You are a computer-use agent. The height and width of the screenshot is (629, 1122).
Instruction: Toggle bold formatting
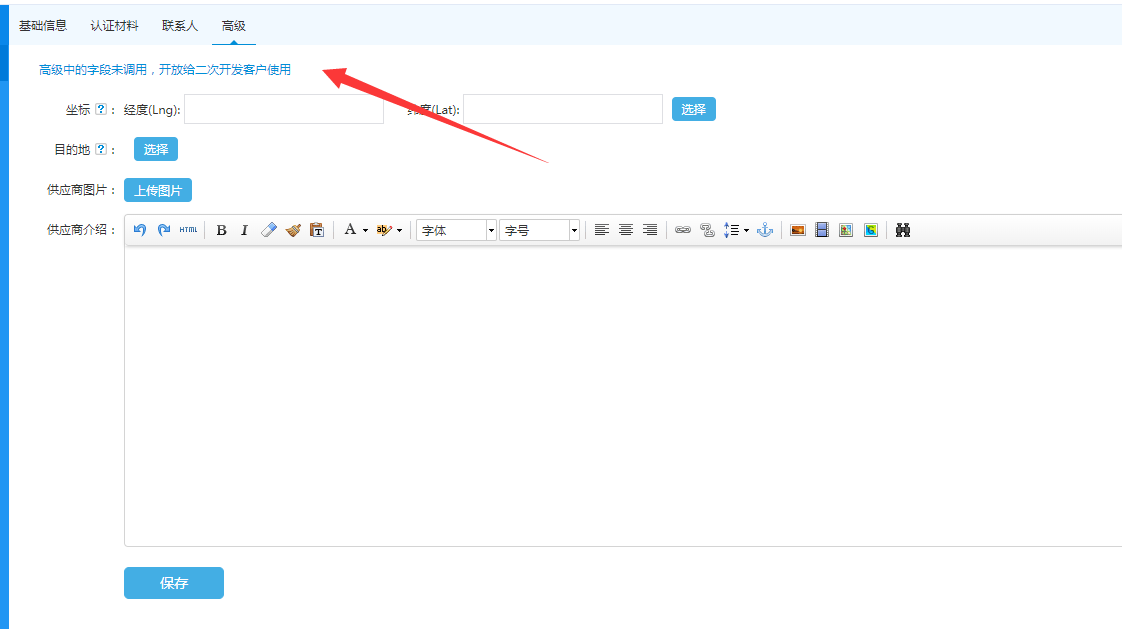(x=221, y=230)
